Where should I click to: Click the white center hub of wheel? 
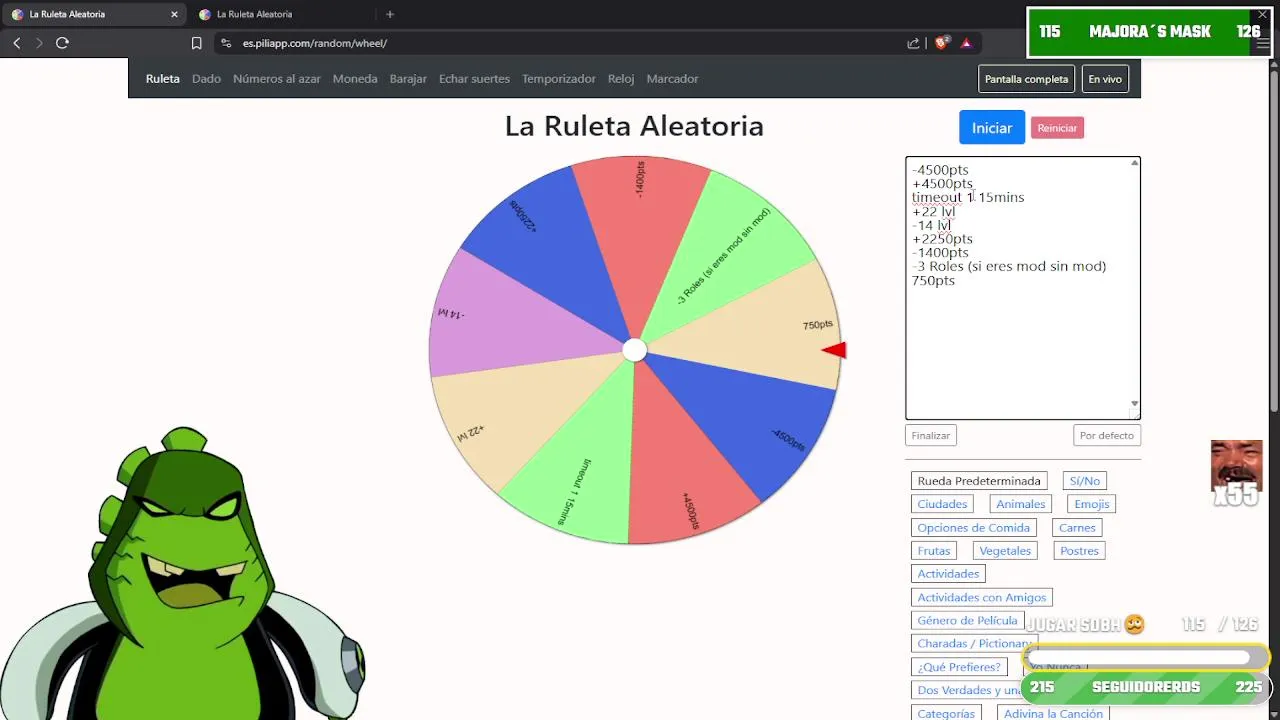pyautogui.click(x=635, y=350)
